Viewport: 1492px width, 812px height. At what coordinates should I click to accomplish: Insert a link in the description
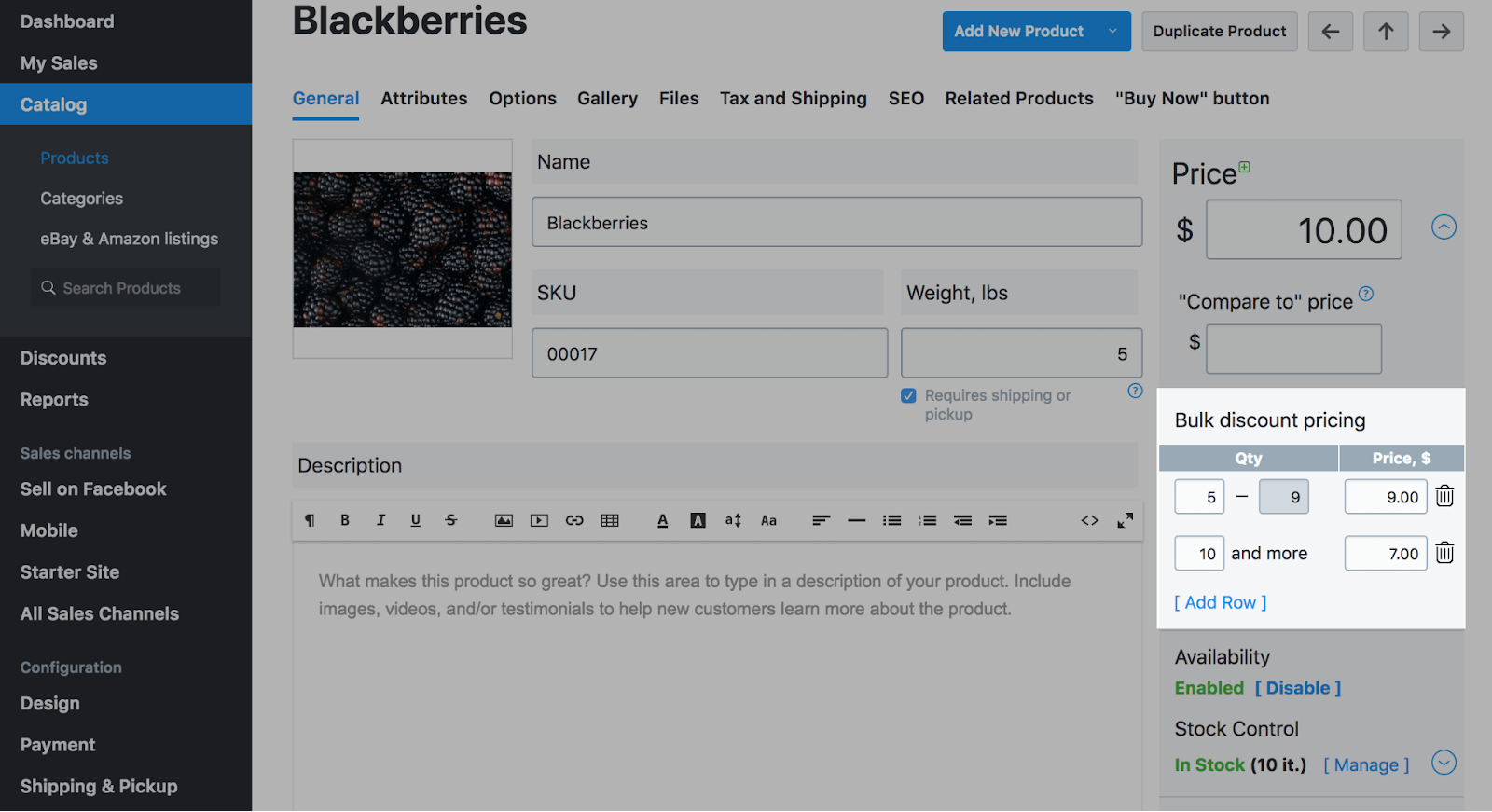pyautogui.click(x=574, y=520)
